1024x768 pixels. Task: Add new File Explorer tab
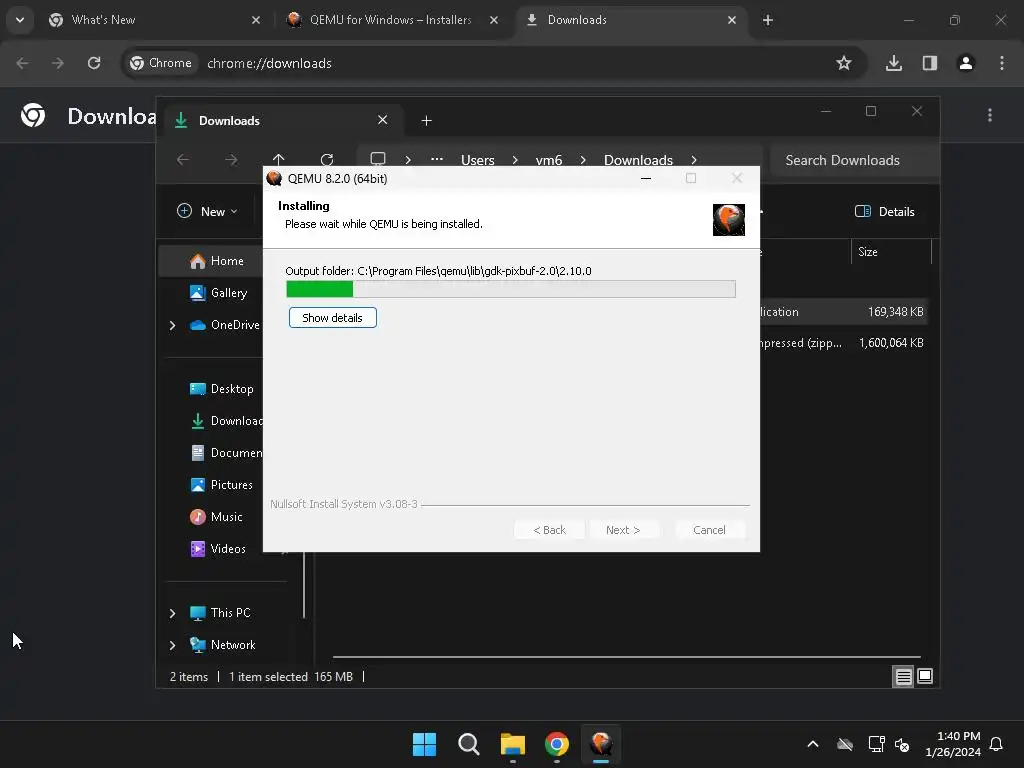pyautogui.click(x=426, y=121)
